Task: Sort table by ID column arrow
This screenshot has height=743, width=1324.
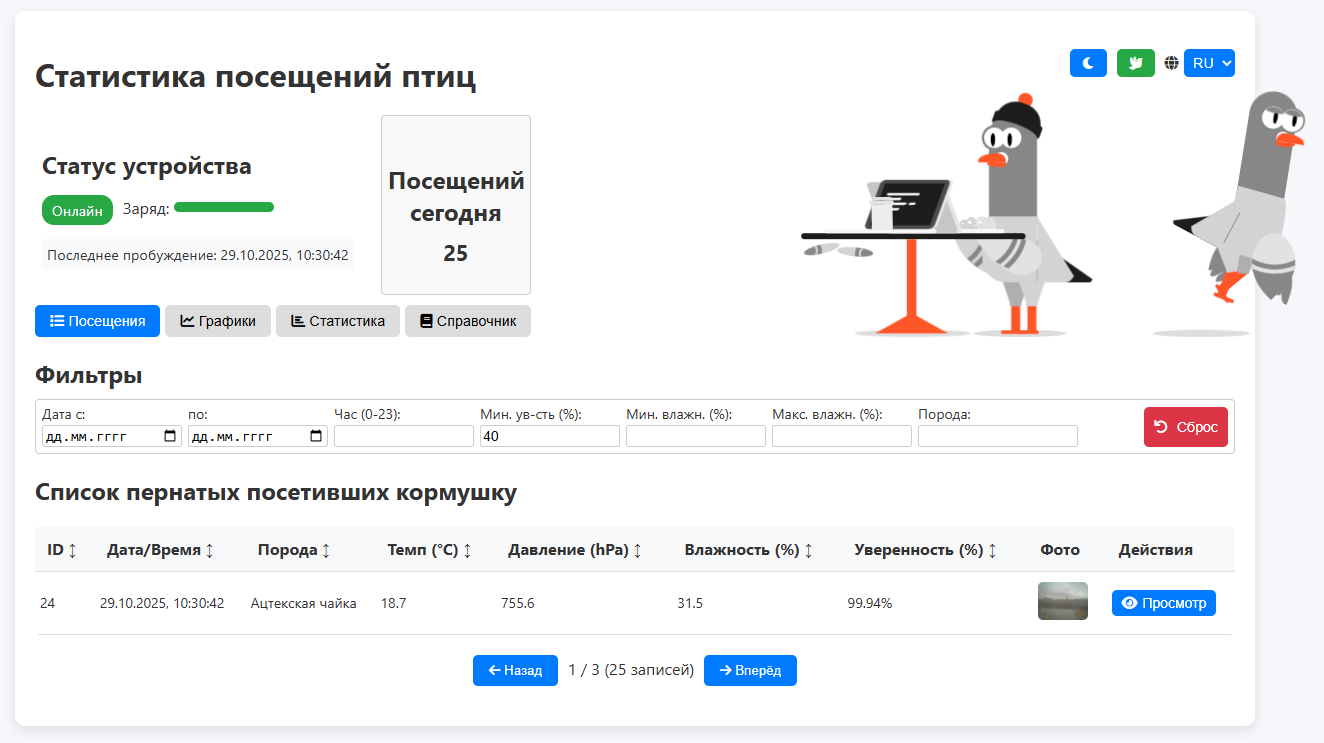Action: coord(72,550)
